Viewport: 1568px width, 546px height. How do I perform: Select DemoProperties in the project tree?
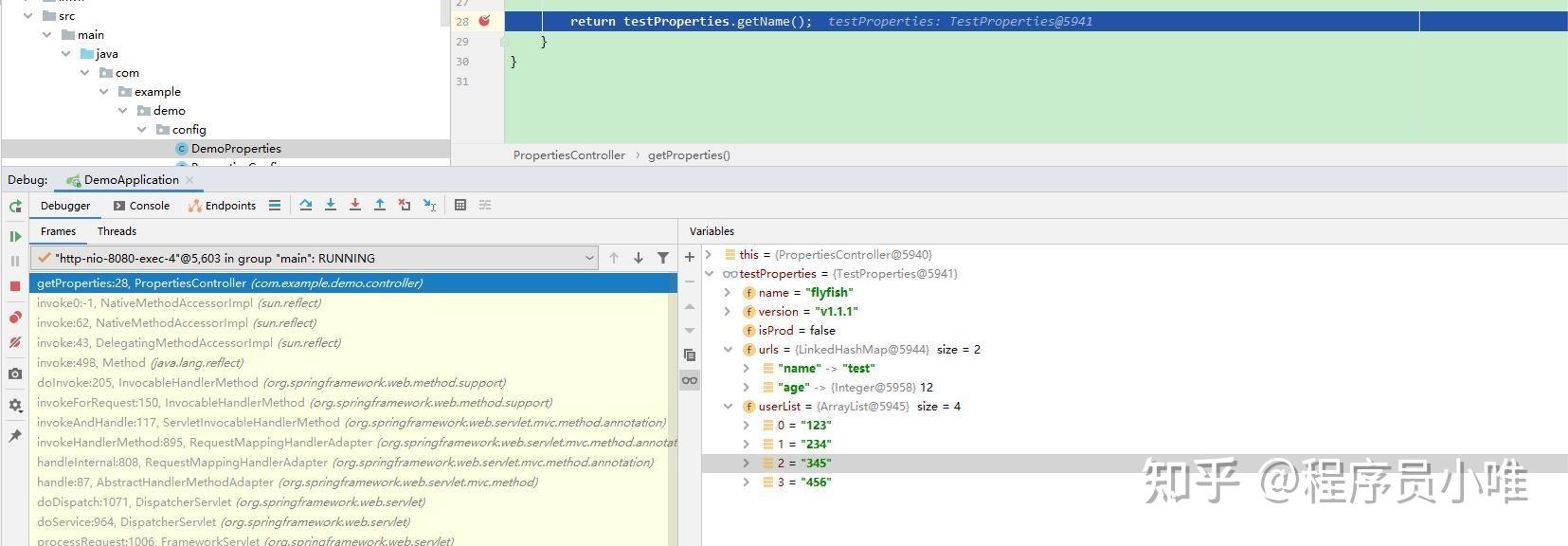point(236,149)
